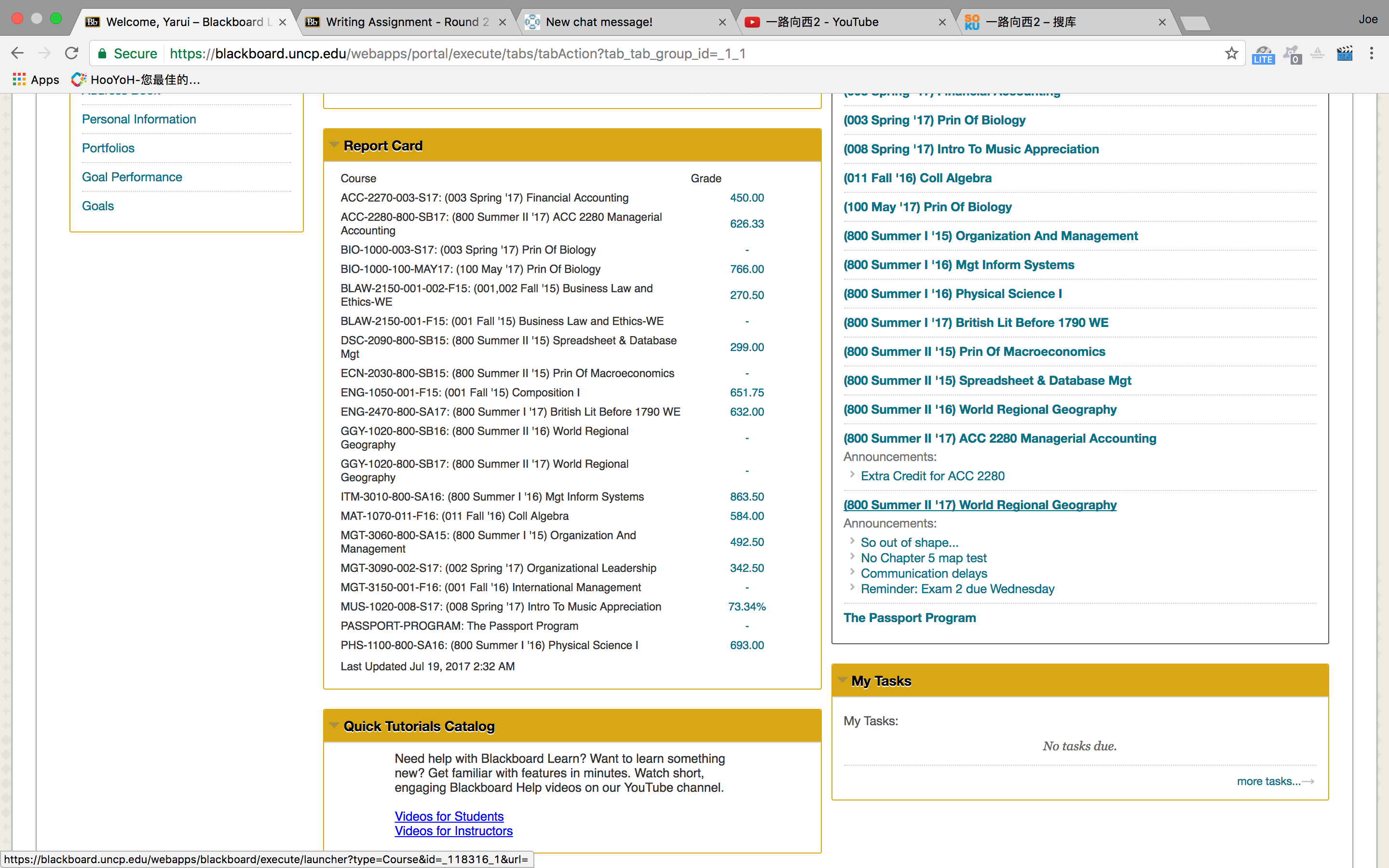Open the HooYoH bookmark
1389x868 pixels.
click(x=136, y=79)
